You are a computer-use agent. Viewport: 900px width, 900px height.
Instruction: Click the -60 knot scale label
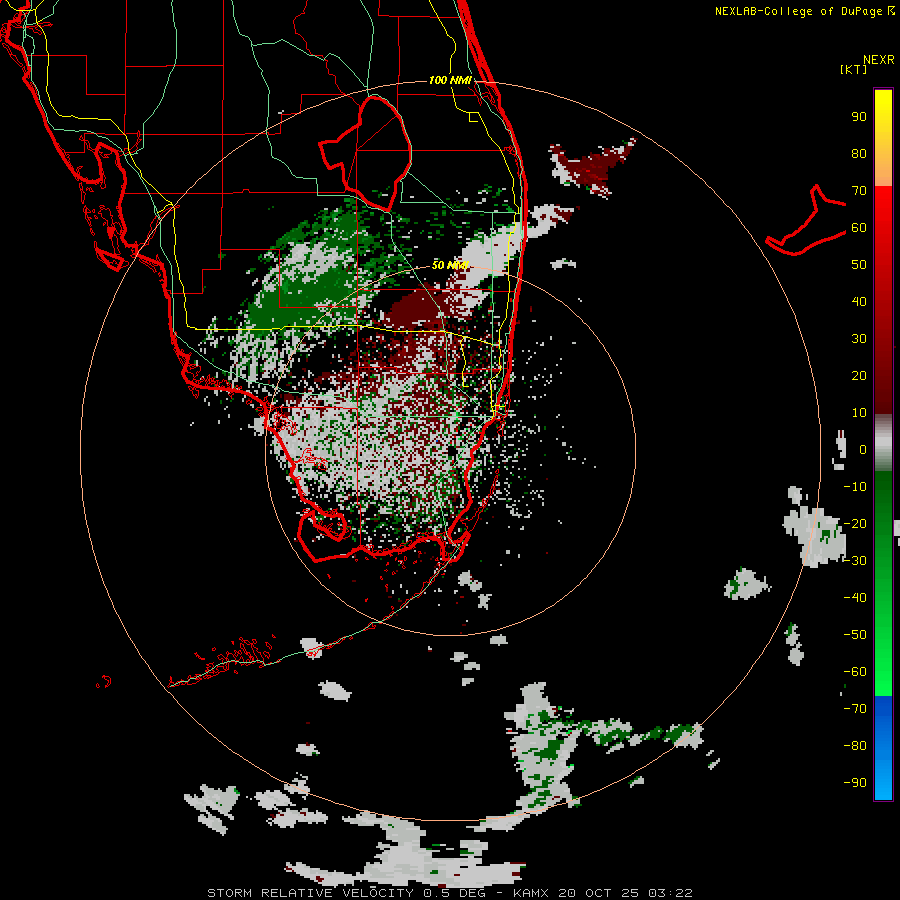855,672
